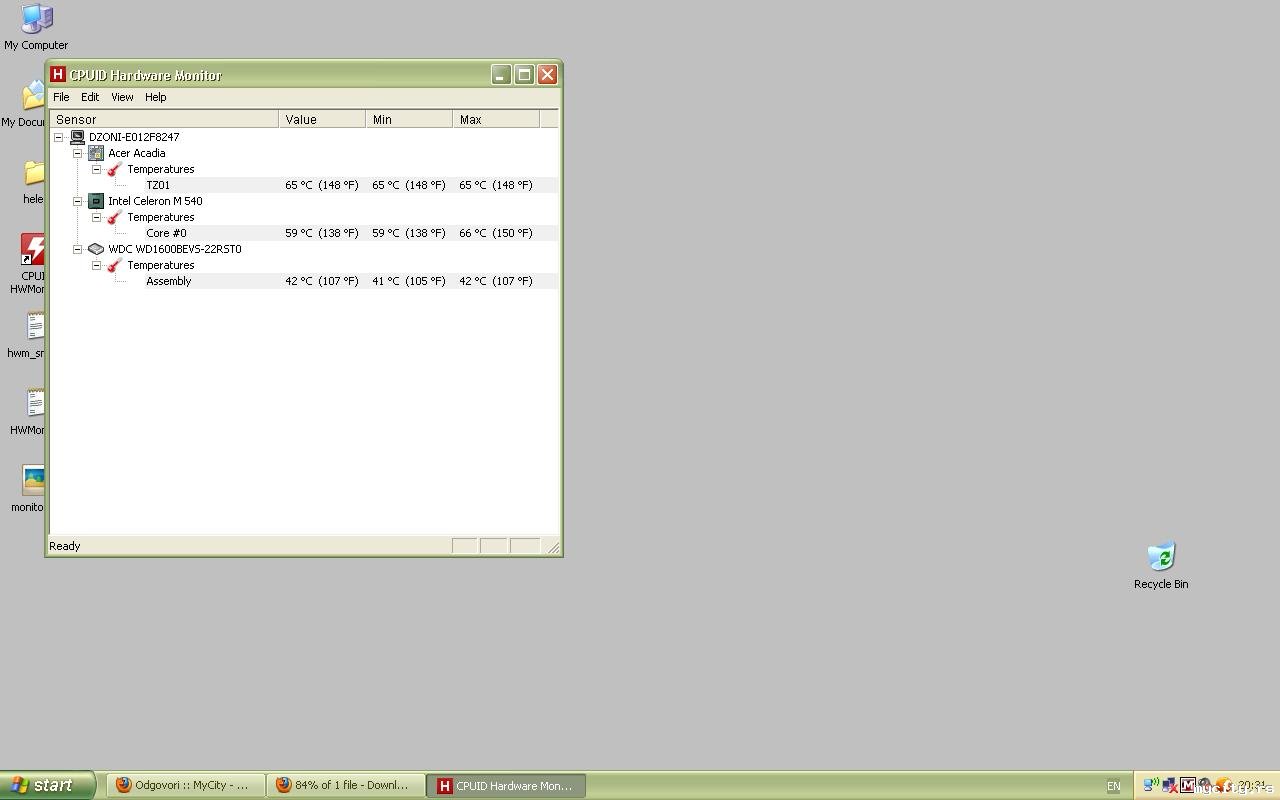
Task: Click the Ready status bar text
Action: [65, 546]
